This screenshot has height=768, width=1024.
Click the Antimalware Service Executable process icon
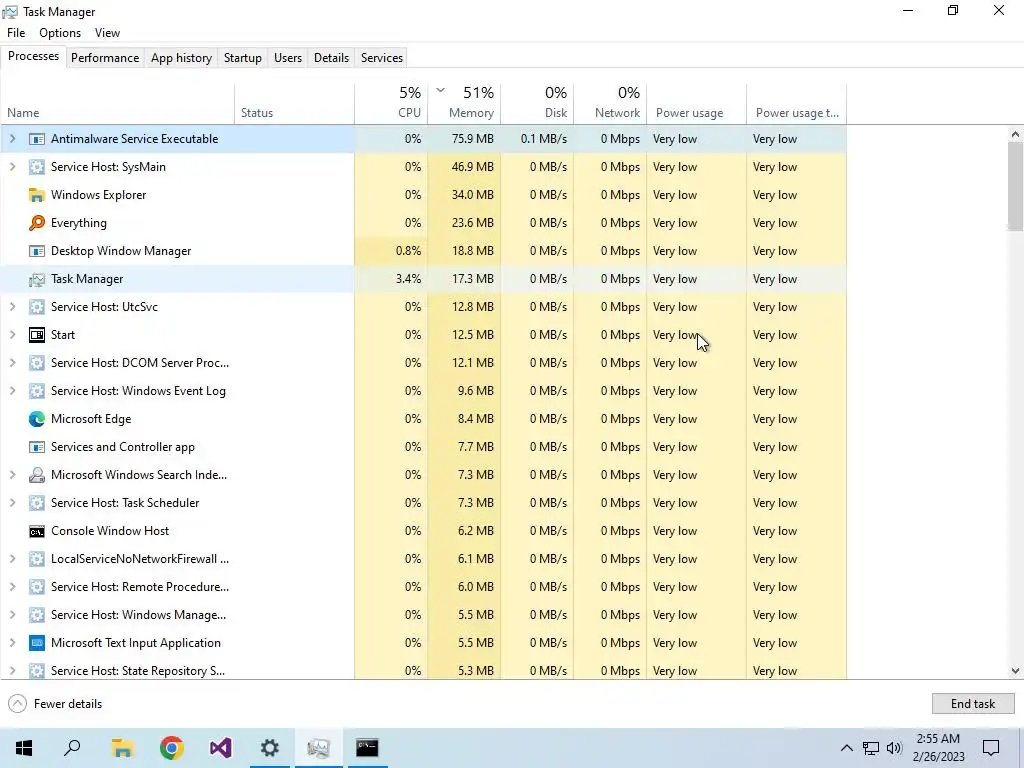[37, 139]
